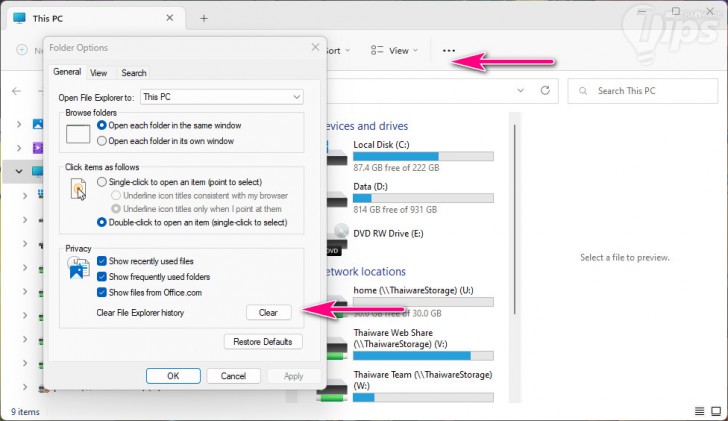
Task: Switch to the General tab
Action: click(x=67, y=72)
